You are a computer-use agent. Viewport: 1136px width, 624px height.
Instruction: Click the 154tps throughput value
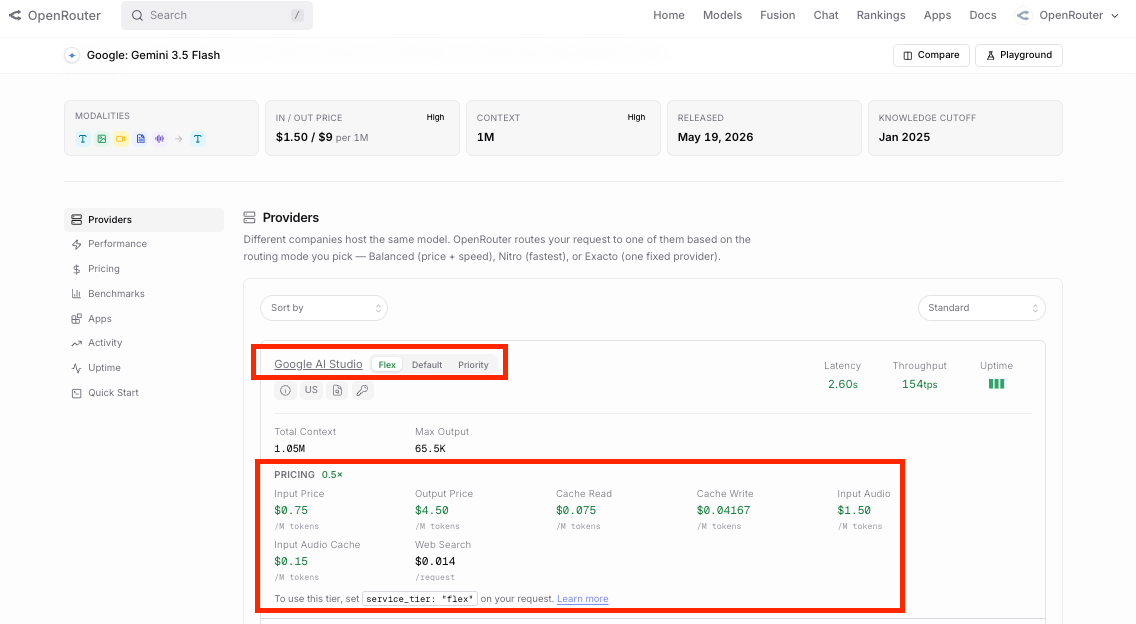[x=919, y=384]
